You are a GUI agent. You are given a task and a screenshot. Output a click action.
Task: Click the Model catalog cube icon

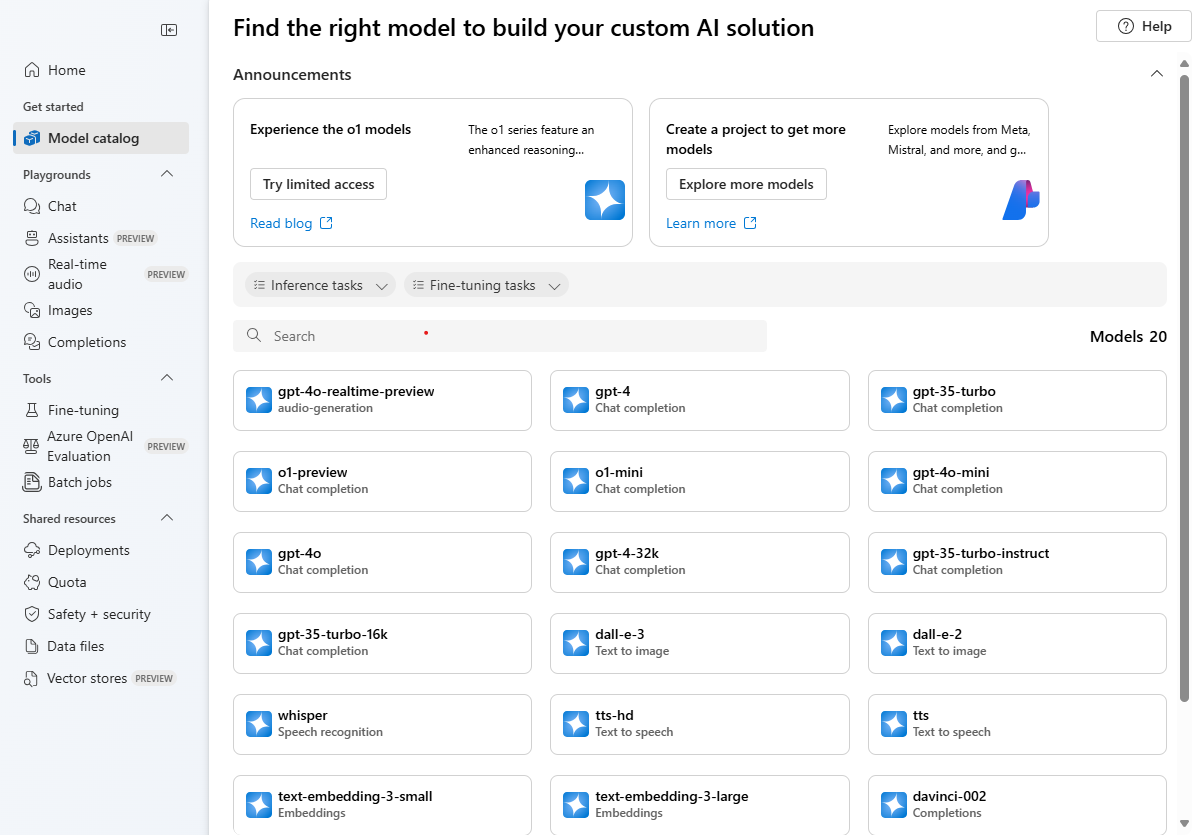click(32, 138)
